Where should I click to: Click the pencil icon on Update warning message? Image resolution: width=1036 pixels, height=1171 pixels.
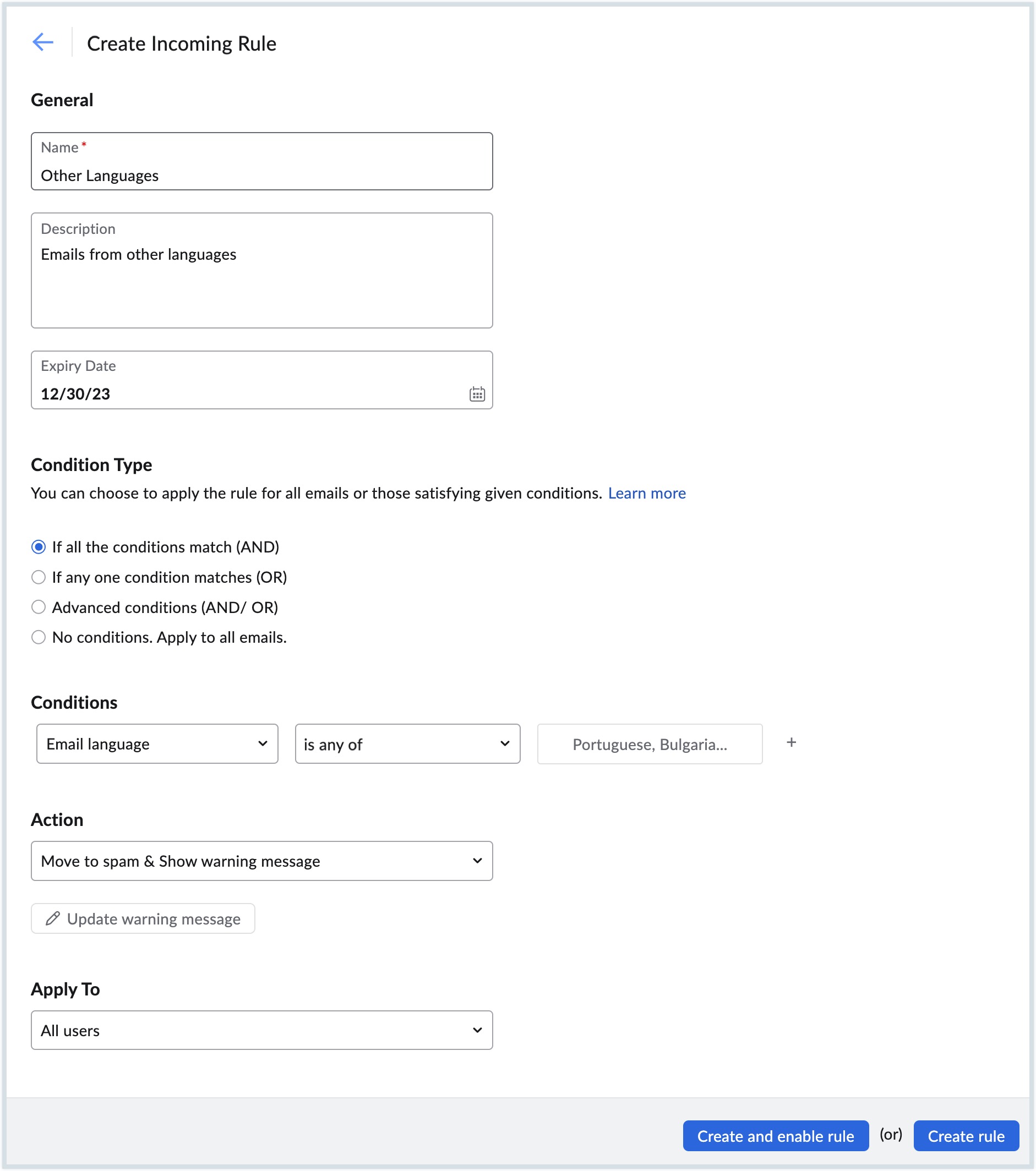click(x=53, y=918)
